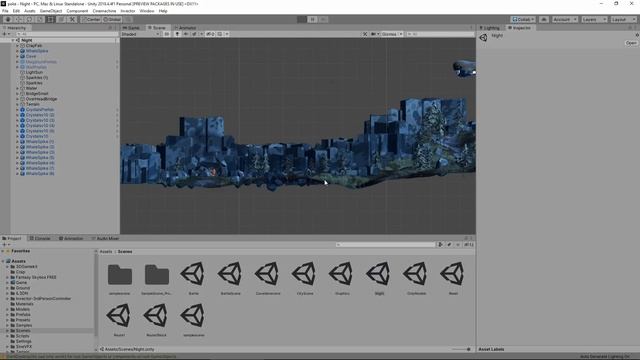The width and height of the screenshot is (640, 360).
Task: Open the Layers dropdown
Action: (x=594, y=19)
